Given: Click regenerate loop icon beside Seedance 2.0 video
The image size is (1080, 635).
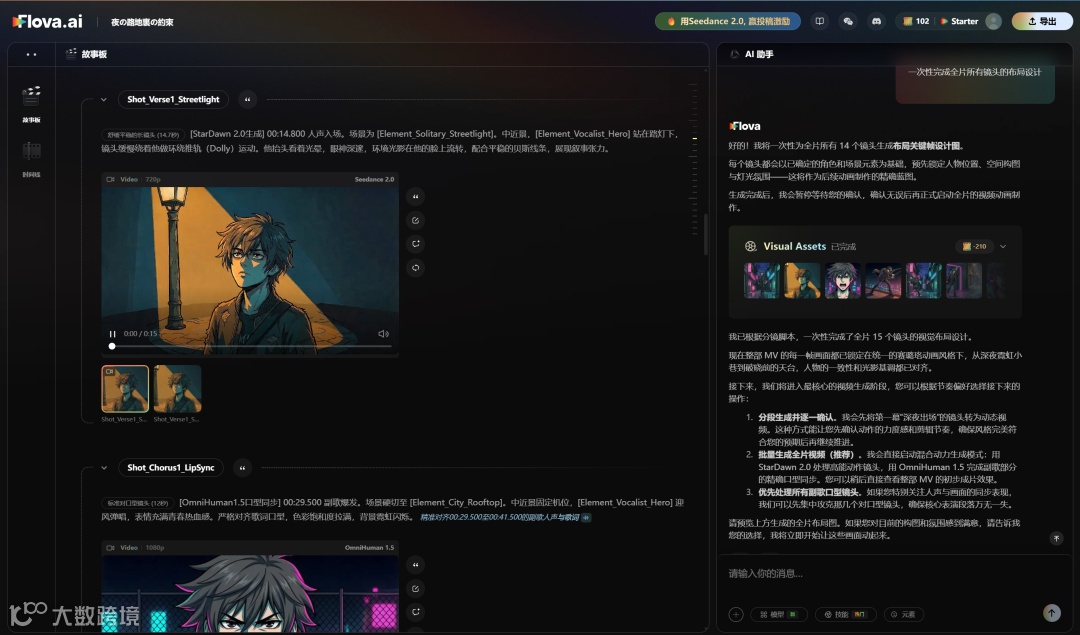Looking at the screenshot, I should [x=415, y=268].
